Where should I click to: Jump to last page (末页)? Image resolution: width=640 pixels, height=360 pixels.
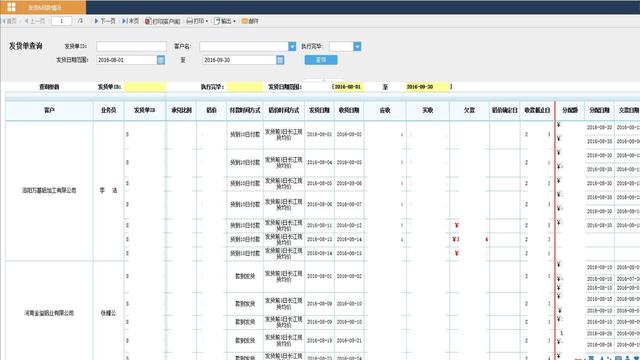click(130, 21)
